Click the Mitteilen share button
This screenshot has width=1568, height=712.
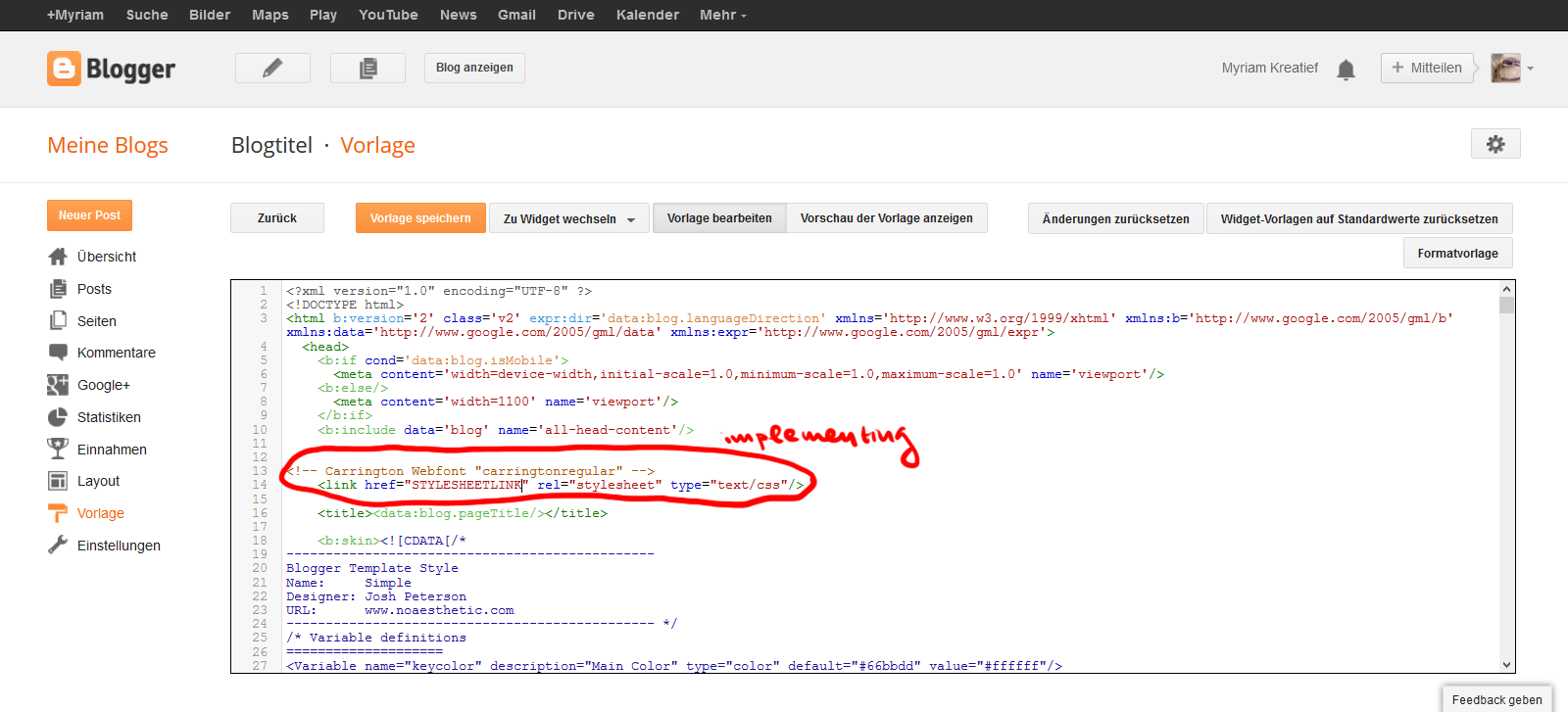click(x=1427, y=68)
